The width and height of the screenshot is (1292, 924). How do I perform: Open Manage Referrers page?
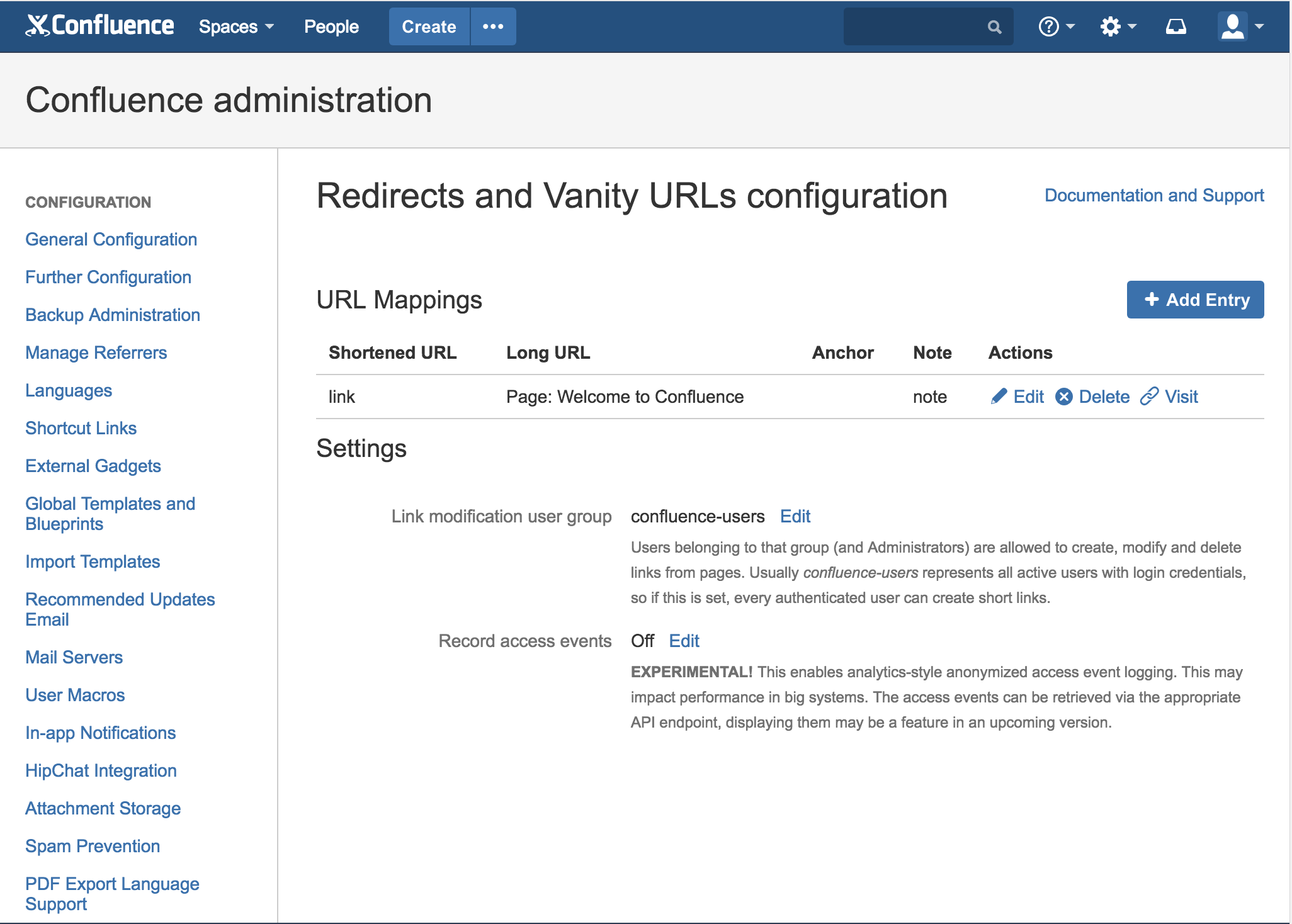(96, 352)
